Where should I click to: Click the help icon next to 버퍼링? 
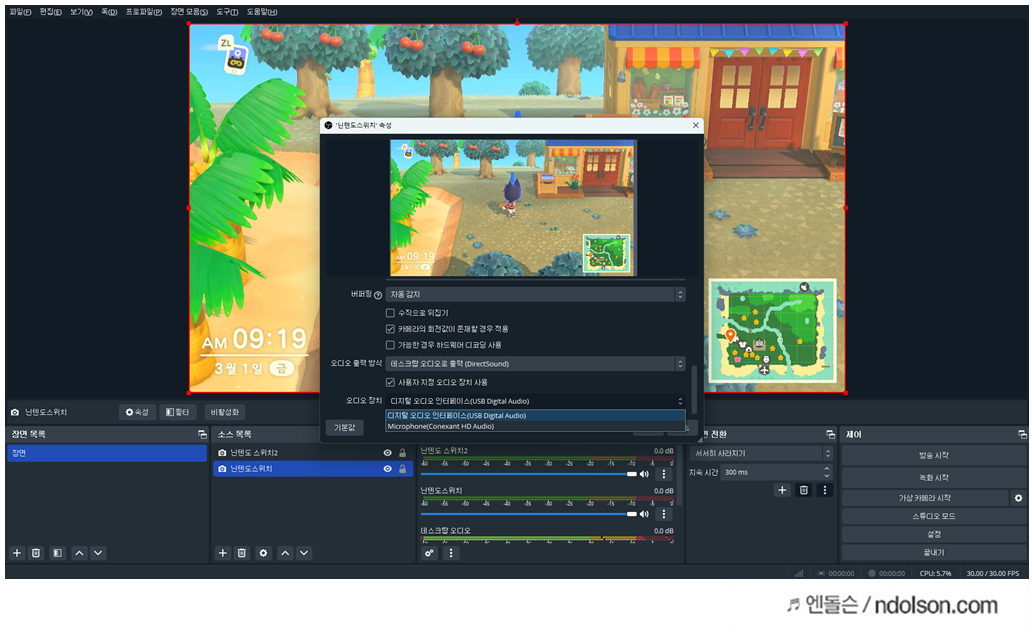coord(378,295)
